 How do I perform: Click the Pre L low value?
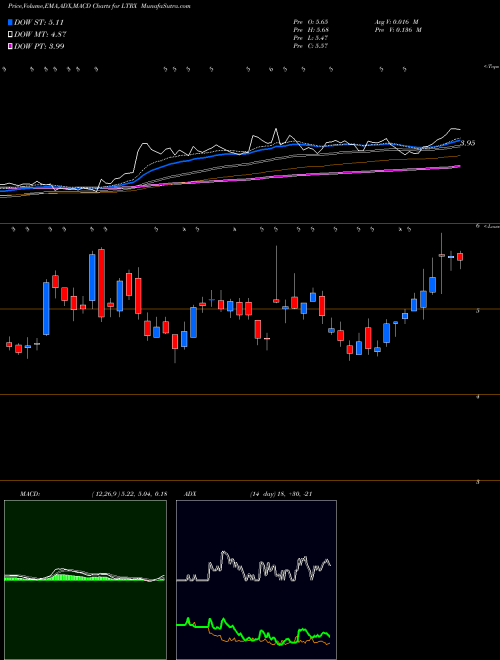tap(311, 38)
